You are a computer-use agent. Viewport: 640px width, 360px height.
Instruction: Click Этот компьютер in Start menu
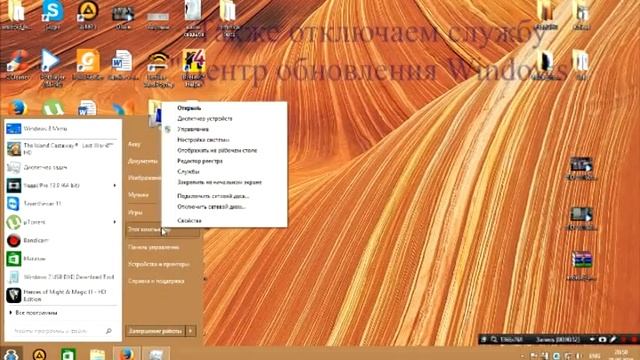(163, 230)
